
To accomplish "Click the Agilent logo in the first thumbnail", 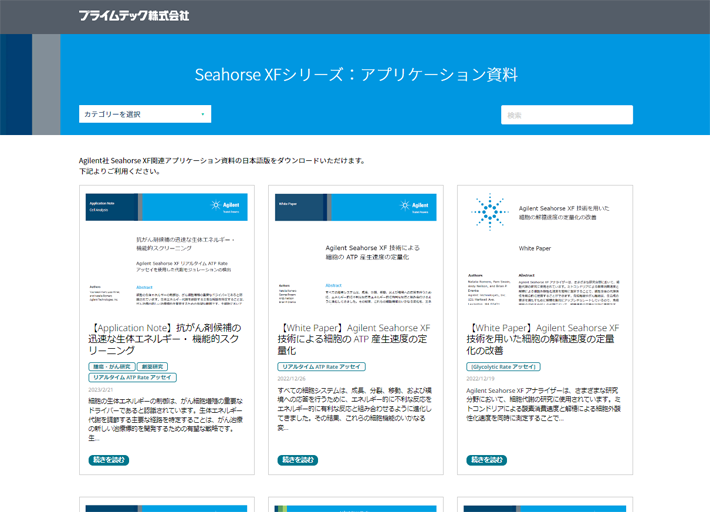I will (225, 206).
